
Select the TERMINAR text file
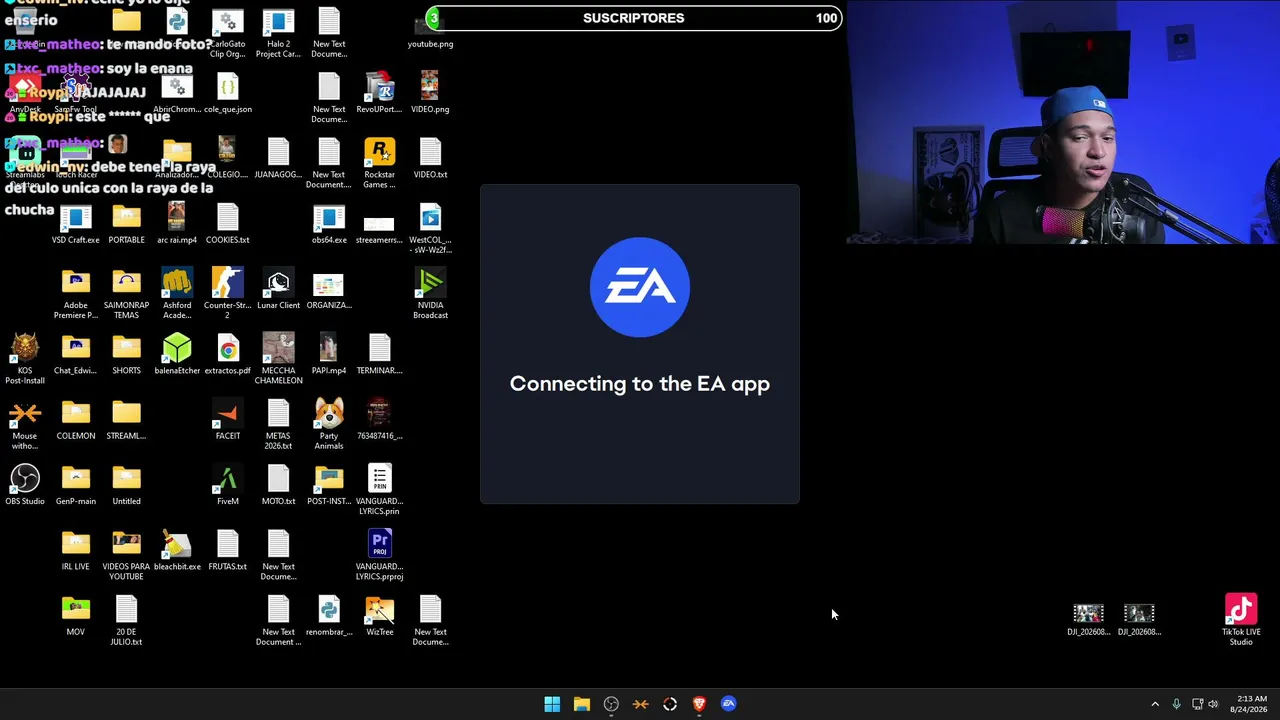point(379,349)
